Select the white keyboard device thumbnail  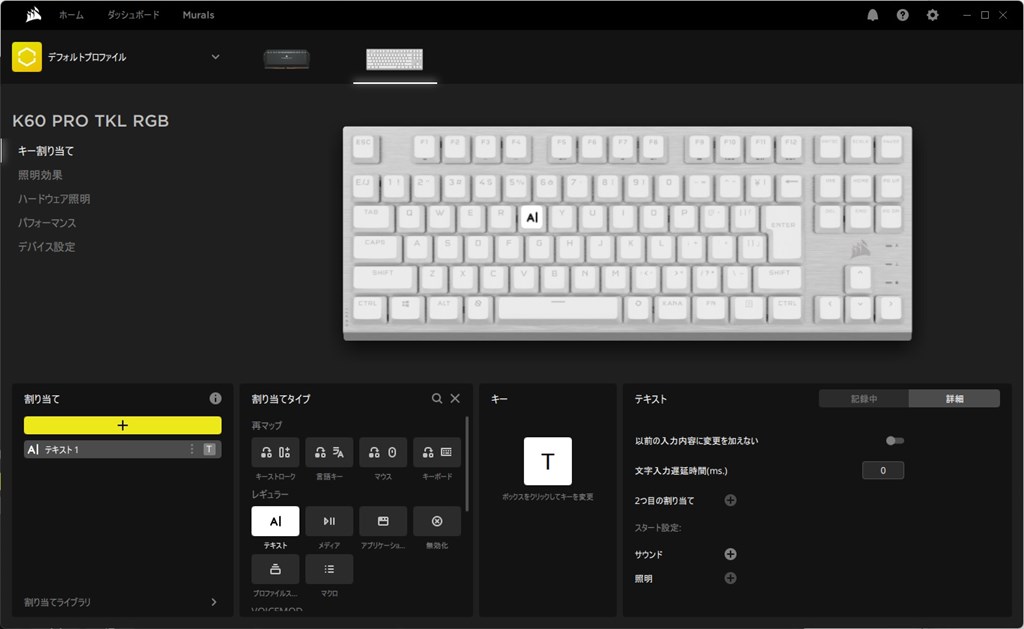[394, 59]
